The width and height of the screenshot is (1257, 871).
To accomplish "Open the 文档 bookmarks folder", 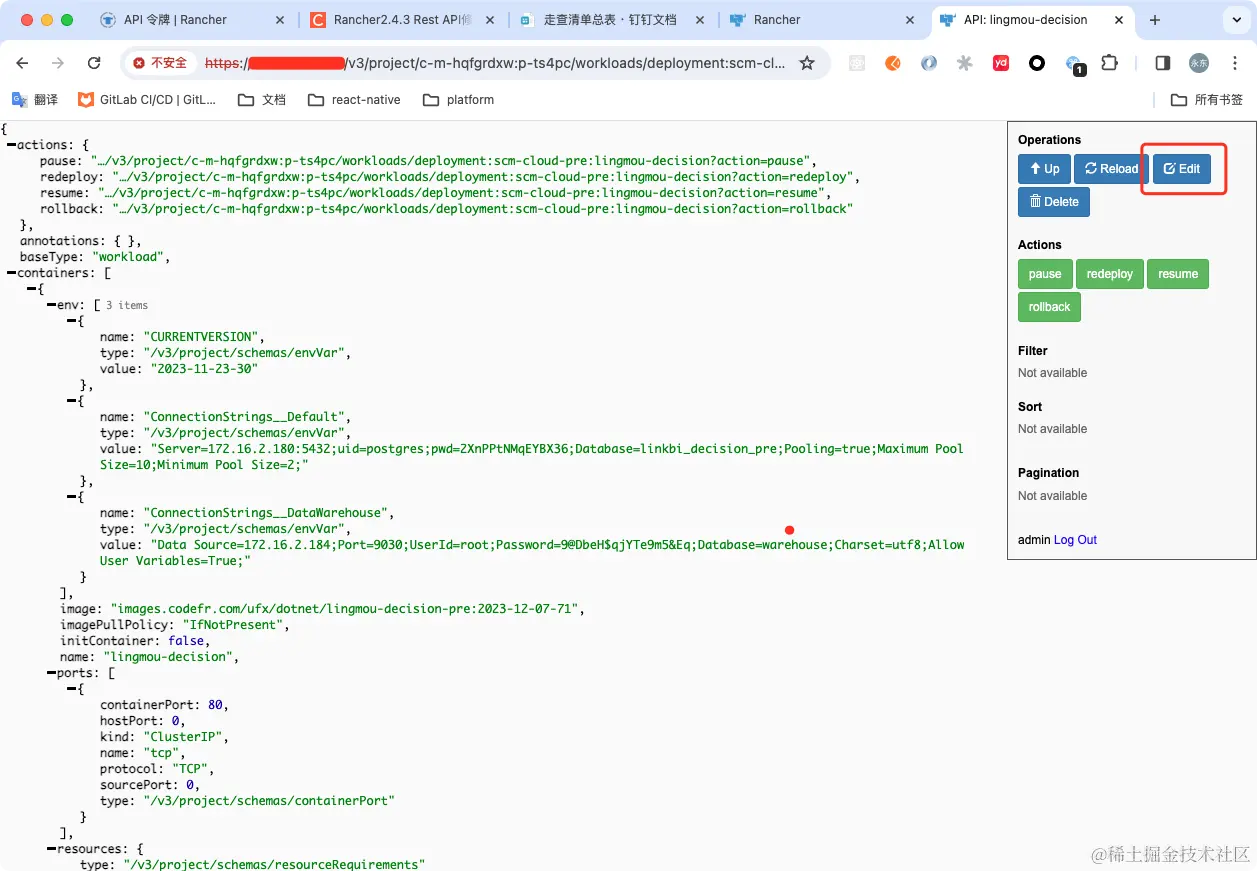I will (262, 100).
